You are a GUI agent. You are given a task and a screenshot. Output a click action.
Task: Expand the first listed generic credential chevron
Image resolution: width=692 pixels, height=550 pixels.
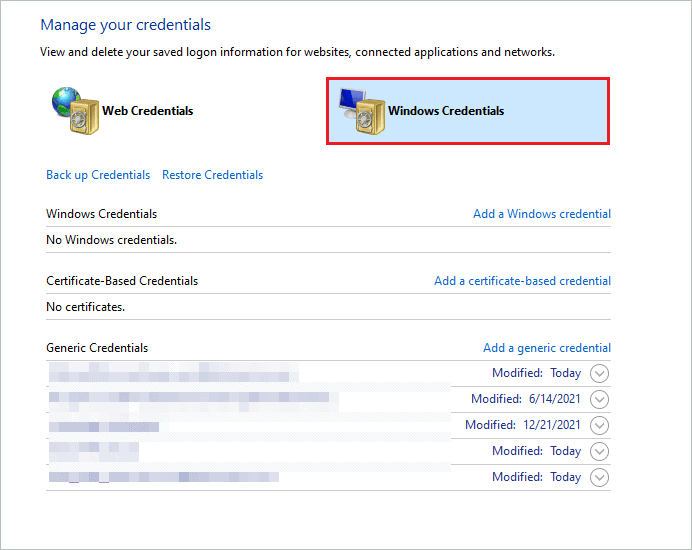(x=599, y=373)
